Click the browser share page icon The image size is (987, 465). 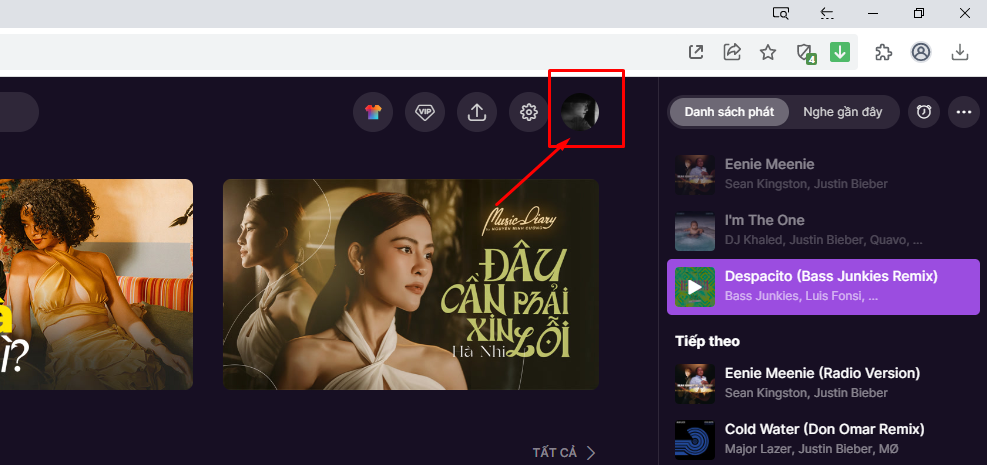(x=731, y=52)
